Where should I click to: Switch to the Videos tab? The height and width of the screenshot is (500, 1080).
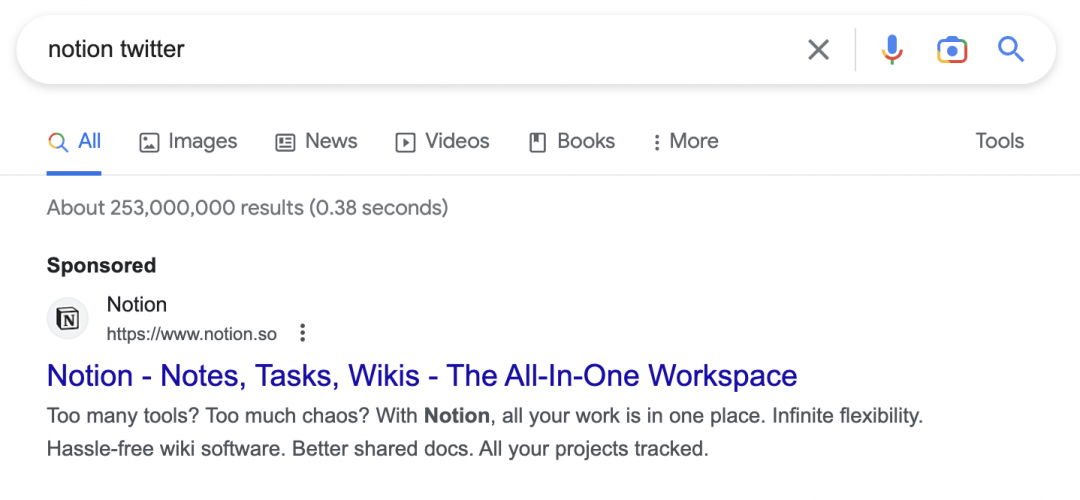click(443, 142)
